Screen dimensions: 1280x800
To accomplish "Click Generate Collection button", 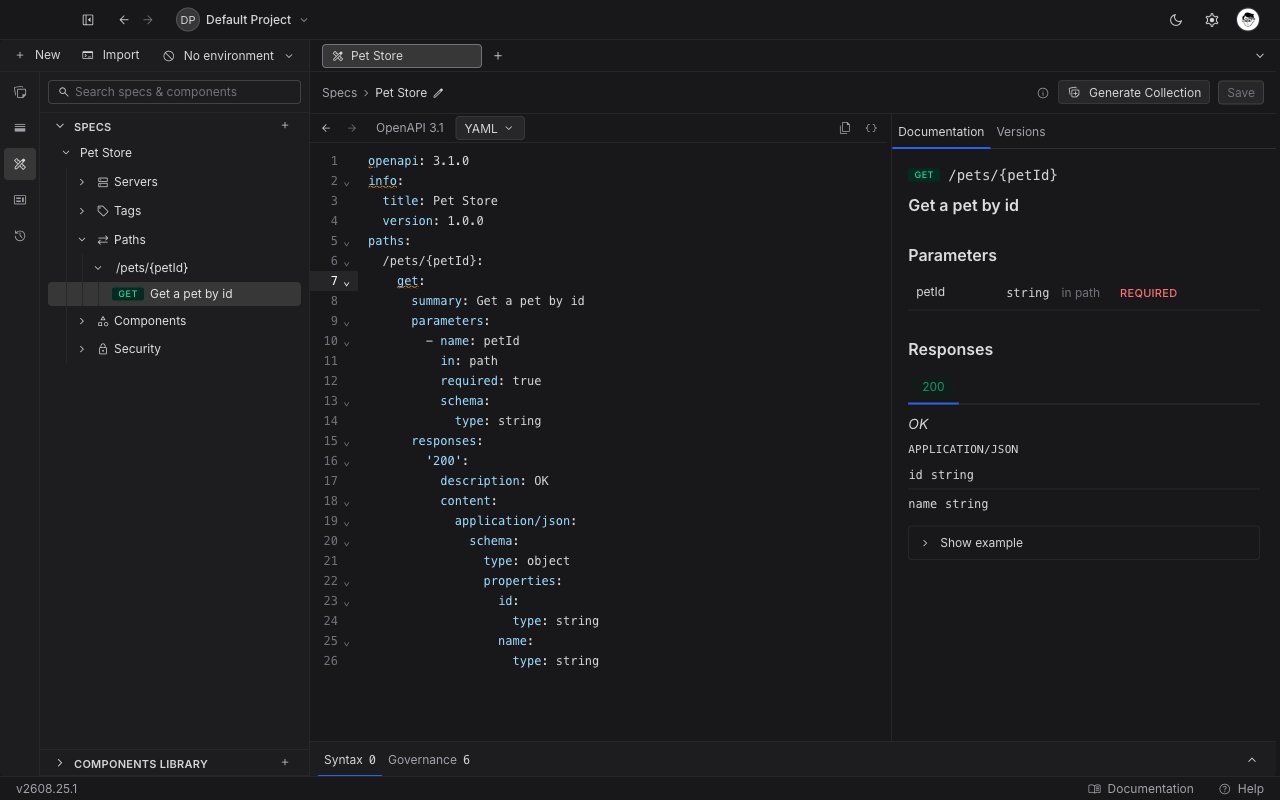I will [x=1134, y=92].
